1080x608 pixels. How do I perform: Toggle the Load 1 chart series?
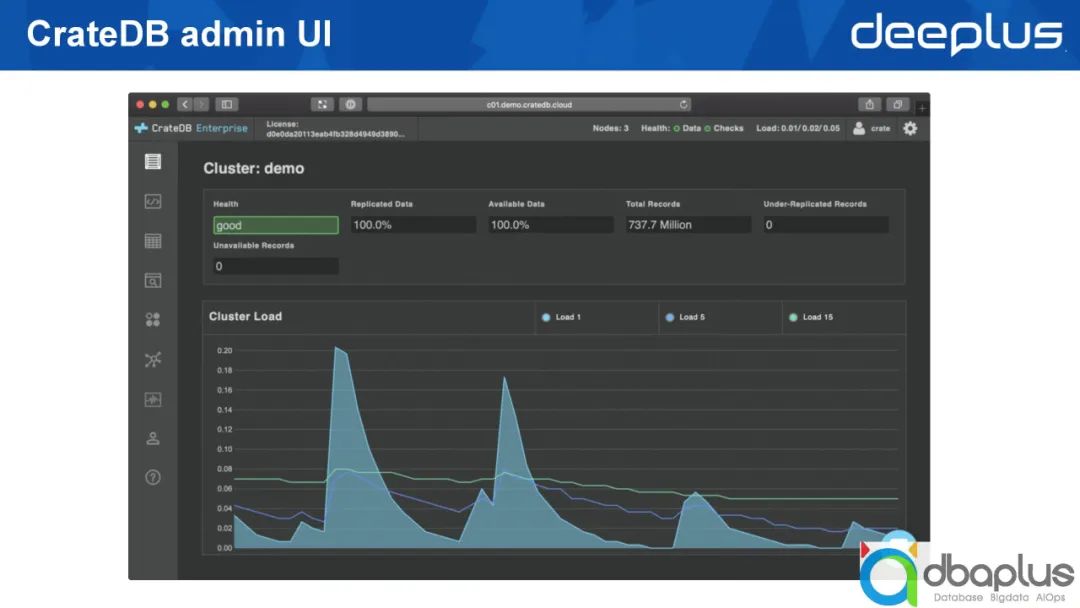click(x=562, y=317)
